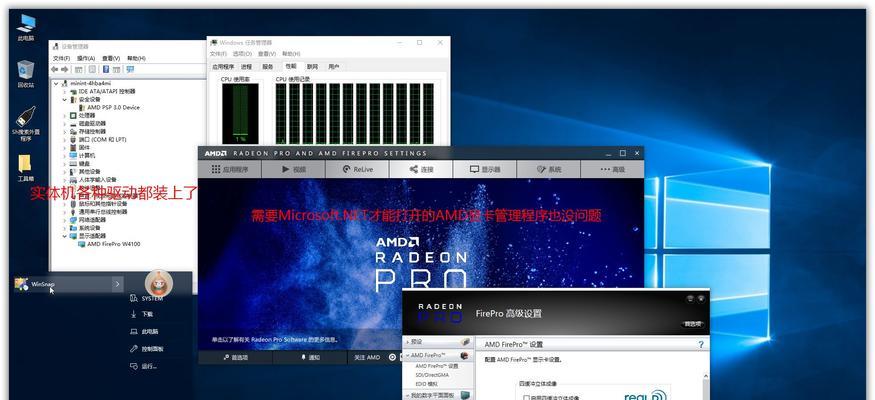
Task: Click the forward arrow in the Device Manager toolbar
Action: point(65,70)
